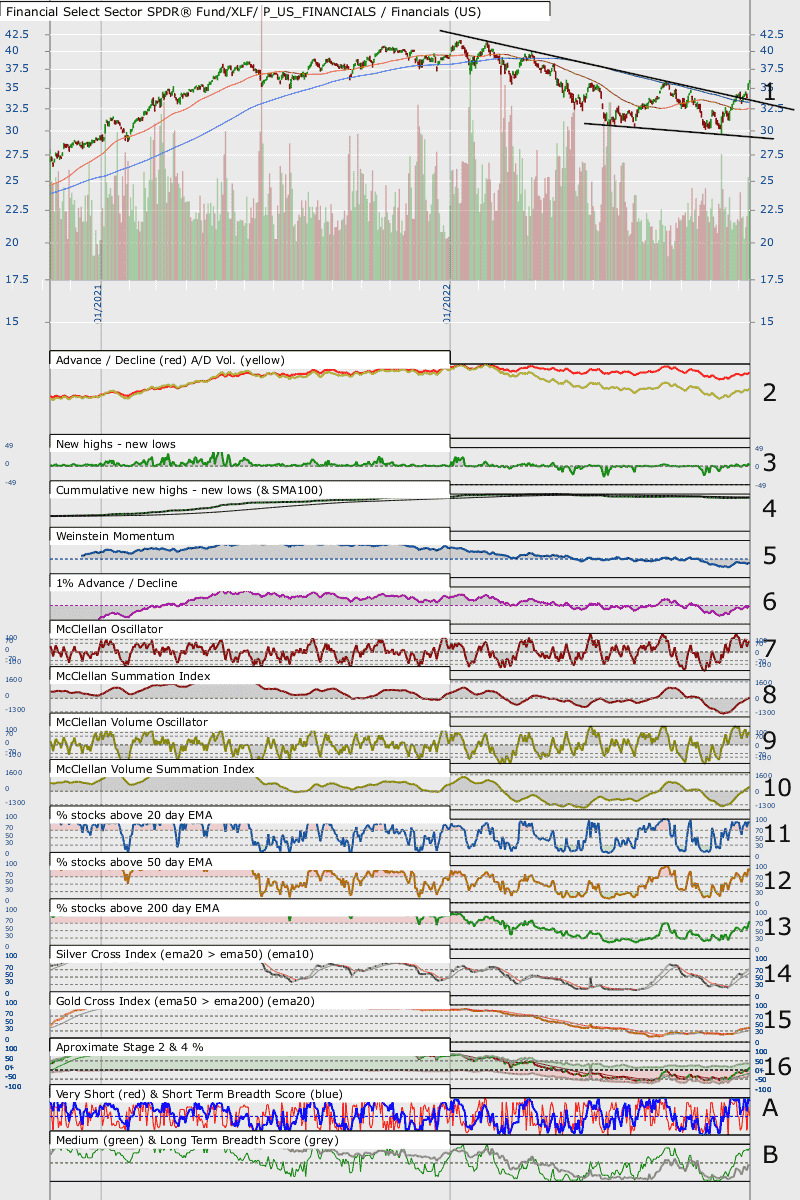
Task: Select the 'McClellan Summation Index' panel label
Action: click(134, 676)
